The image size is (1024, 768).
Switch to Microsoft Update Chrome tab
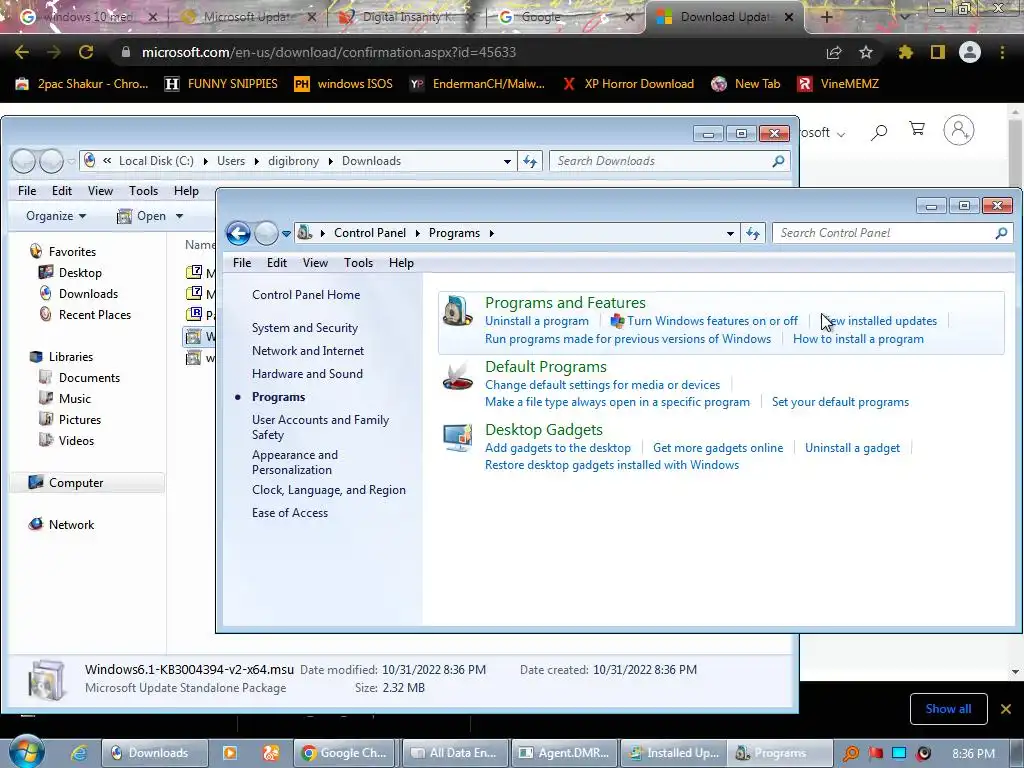246,17
